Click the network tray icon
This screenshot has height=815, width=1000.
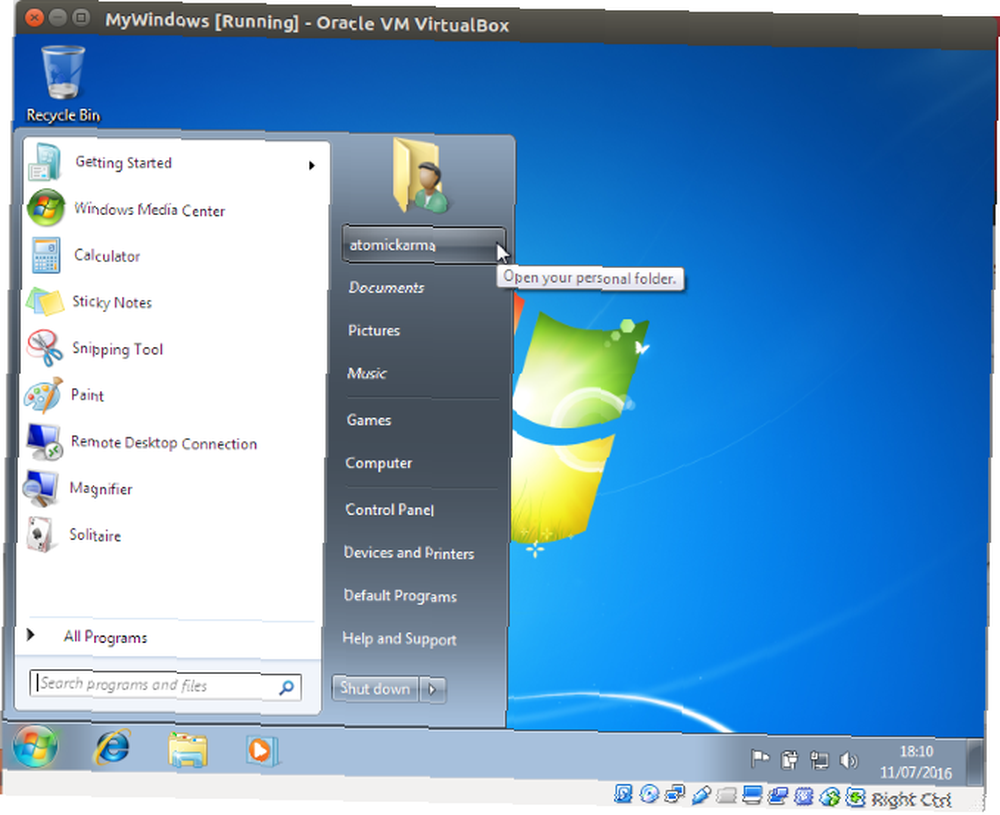point(820,760)
